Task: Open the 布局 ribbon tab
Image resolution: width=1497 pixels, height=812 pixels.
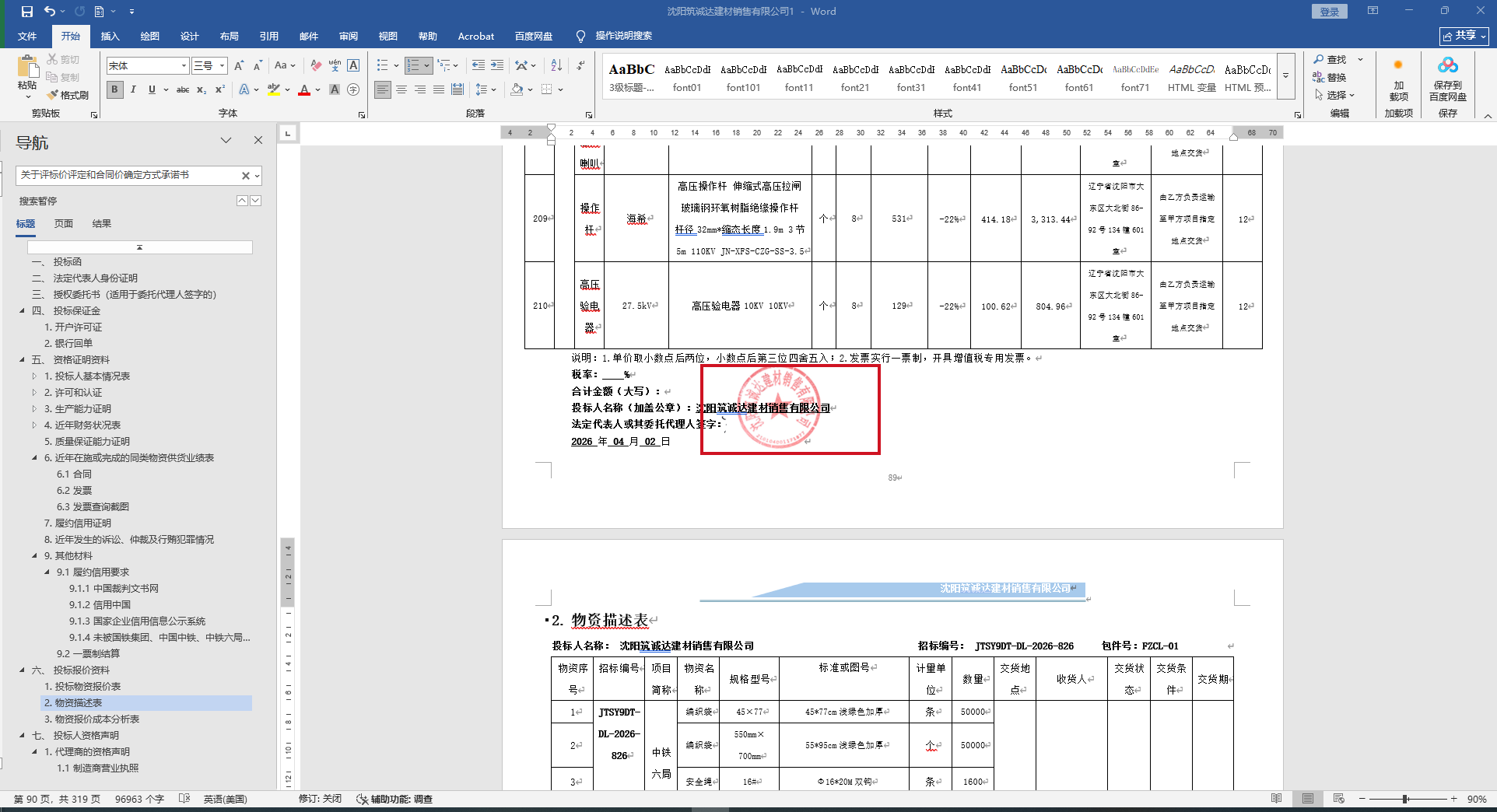Action: coord(230,37)
